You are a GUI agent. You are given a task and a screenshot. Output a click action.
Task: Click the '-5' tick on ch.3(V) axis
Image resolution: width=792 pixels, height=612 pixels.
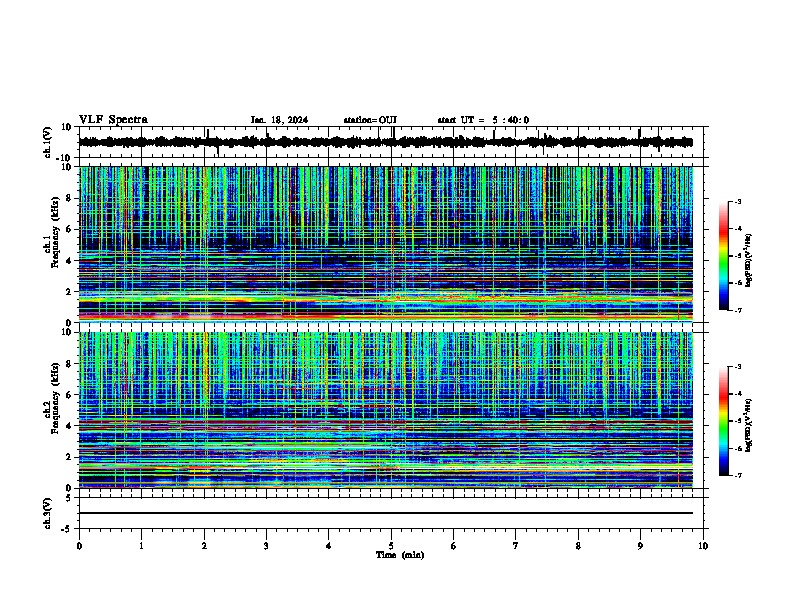(x=67, y=529)
